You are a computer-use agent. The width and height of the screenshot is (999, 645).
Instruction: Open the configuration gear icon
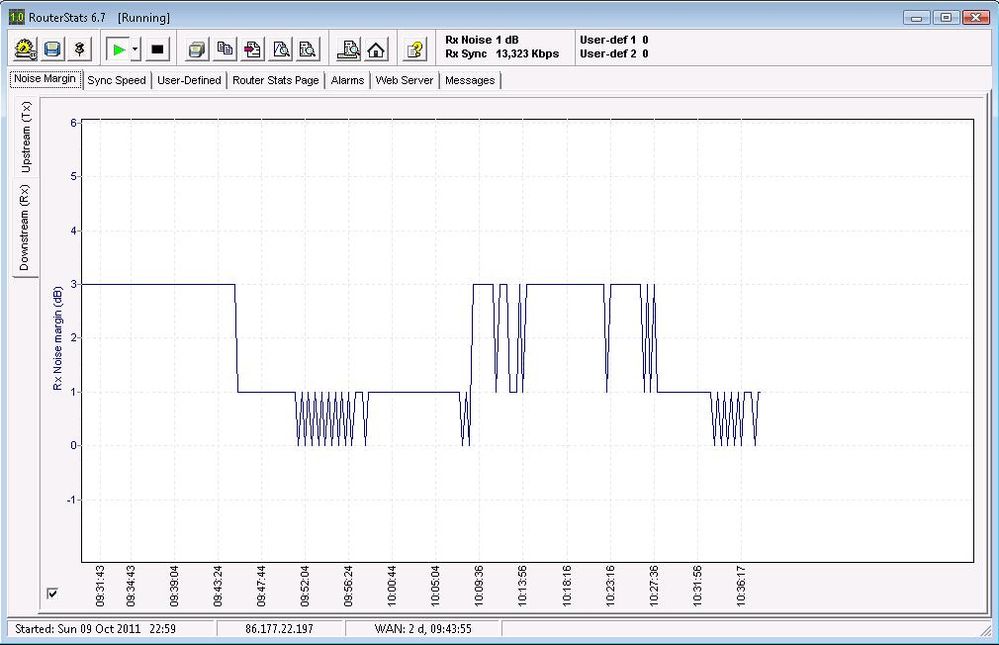(x=26, y=48)
